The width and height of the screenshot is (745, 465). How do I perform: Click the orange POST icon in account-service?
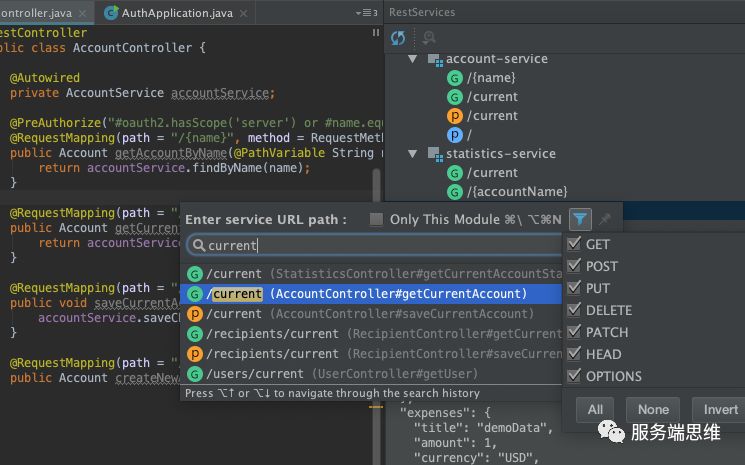point(455,116)
